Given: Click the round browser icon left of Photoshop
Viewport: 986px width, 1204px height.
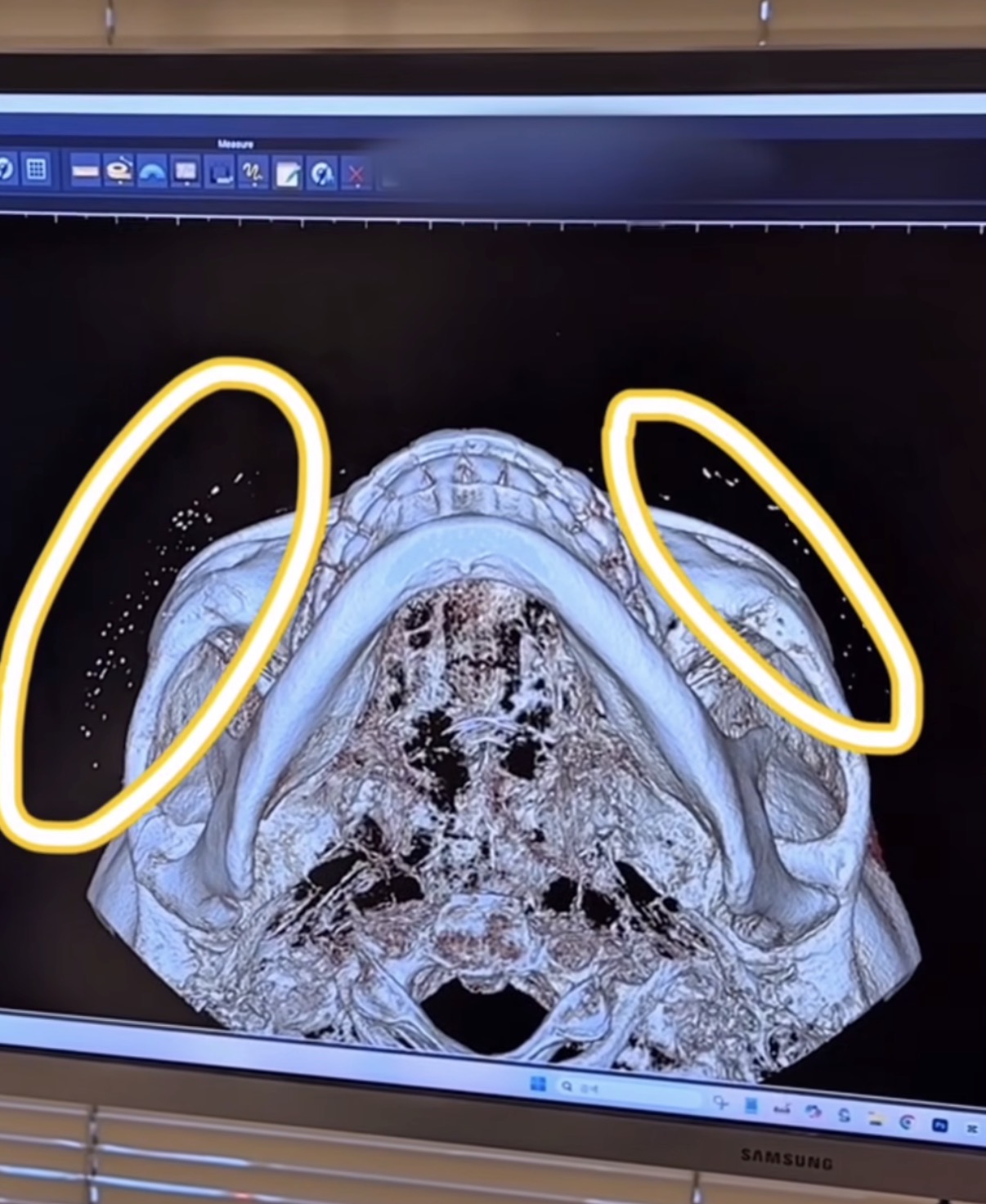Looking at the screenshot, I should click(907, 1122).
